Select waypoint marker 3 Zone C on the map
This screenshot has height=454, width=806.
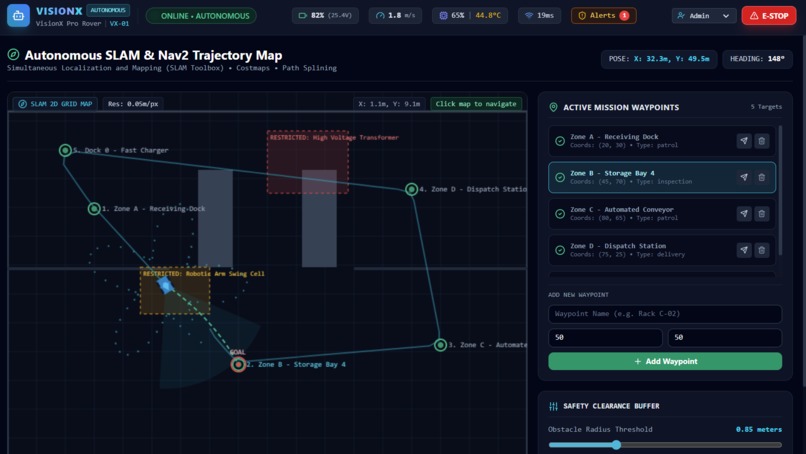[x=440, y=344]
